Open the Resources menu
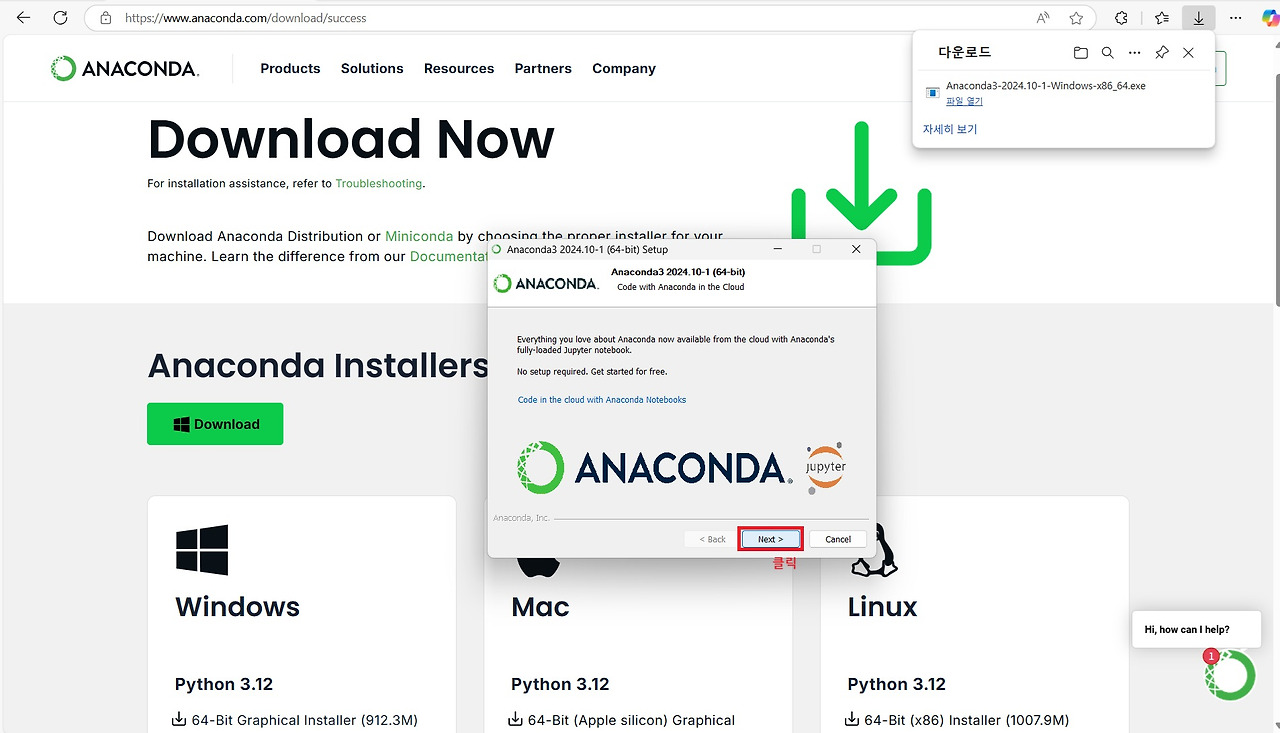Screen dimensions: 1280x733 click(459, 69)
